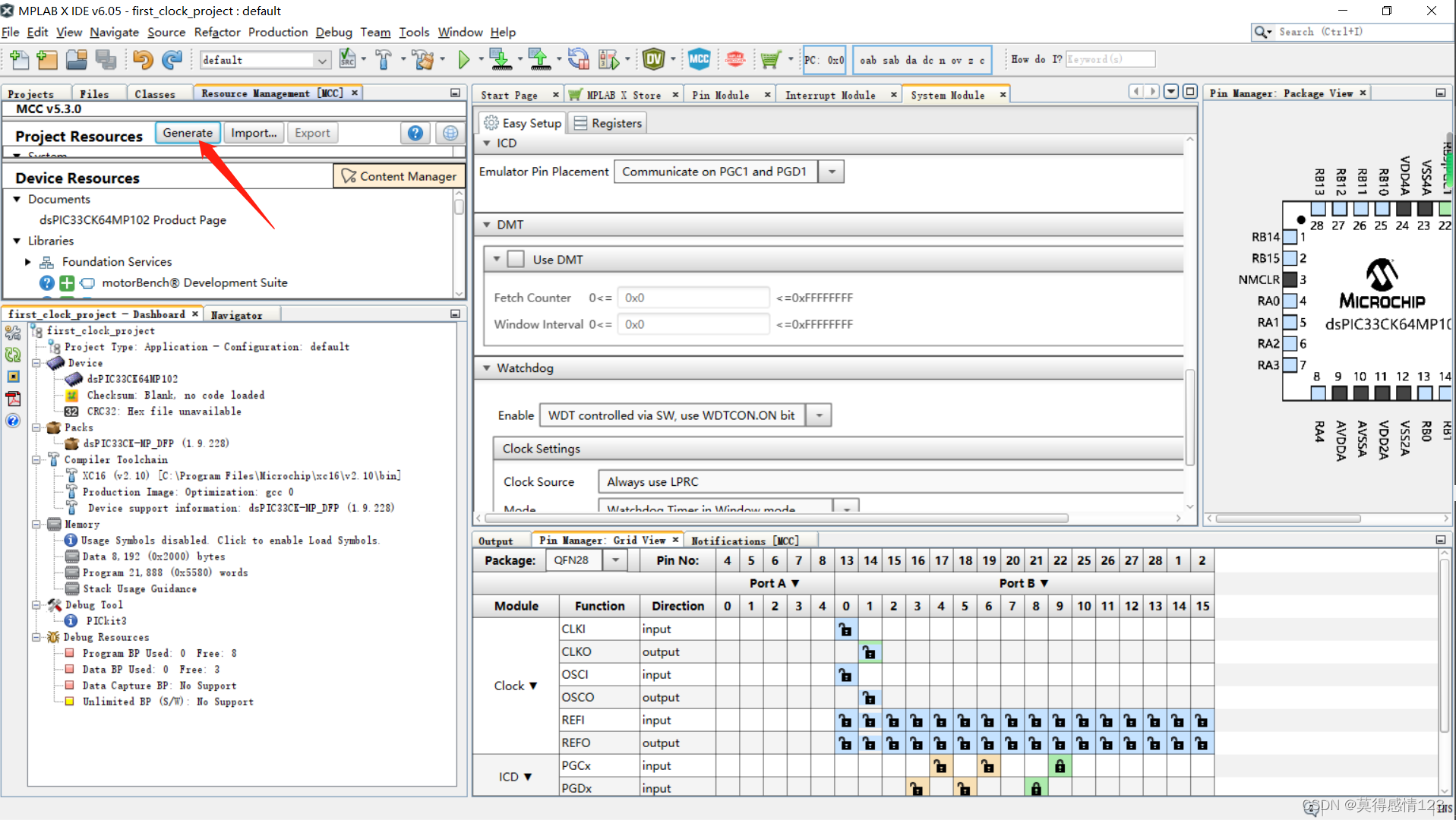Collapse the DMT section

[x=487, y=225]
